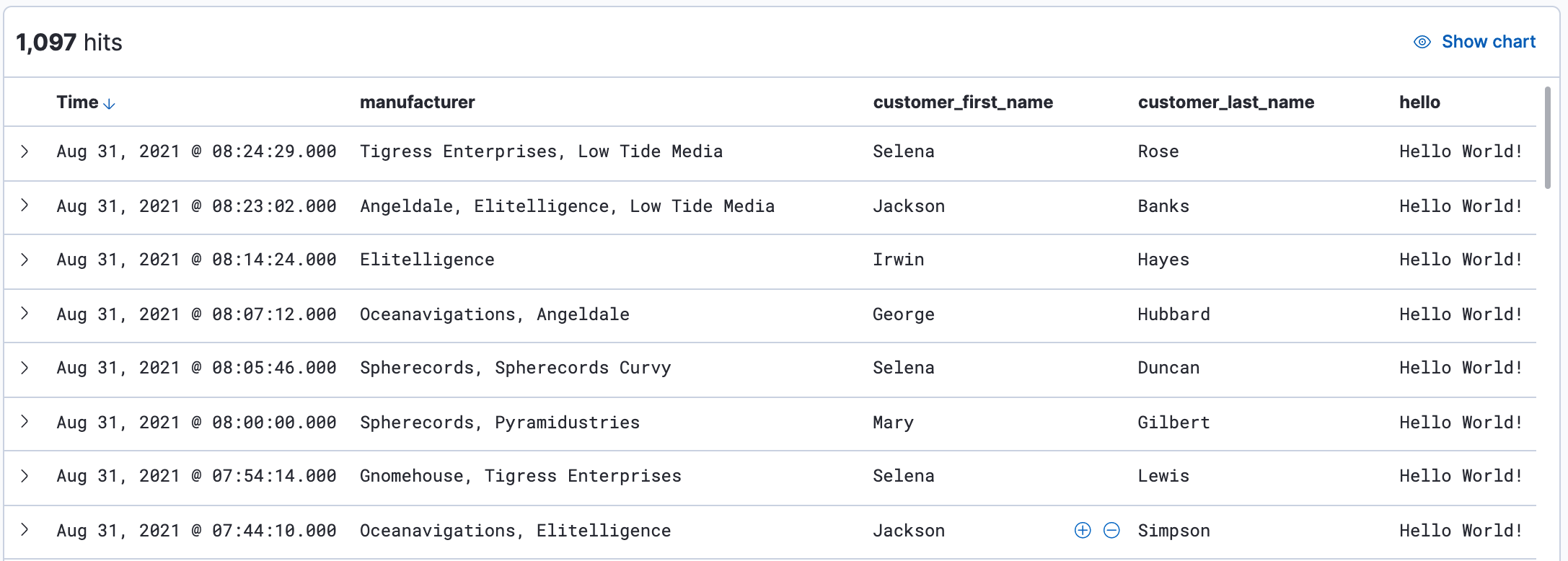
Task: Expand the row timestamped 08:14:24 for Irwin Hayes
Action: point(26,260)
